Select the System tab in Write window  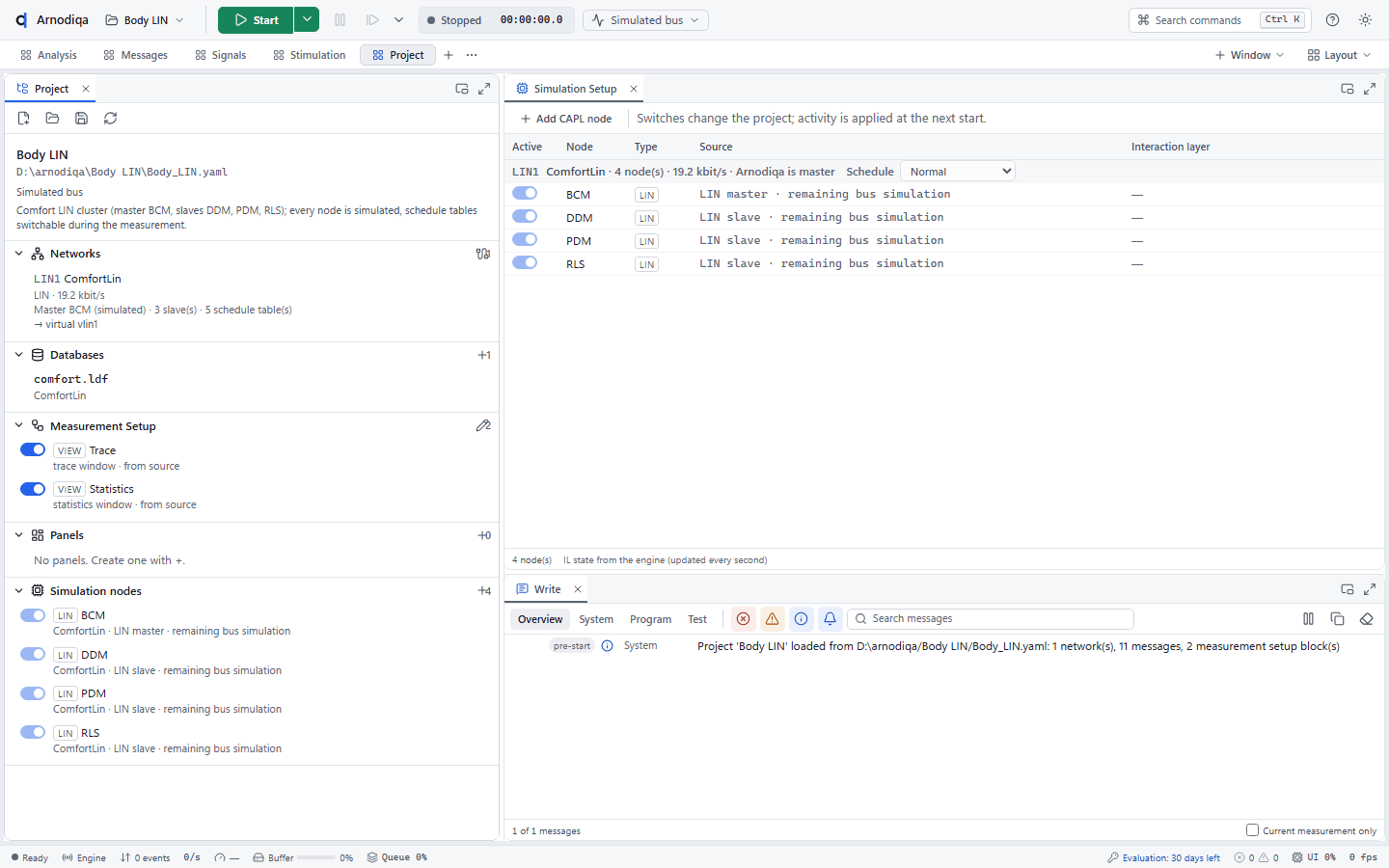point(596,619)
